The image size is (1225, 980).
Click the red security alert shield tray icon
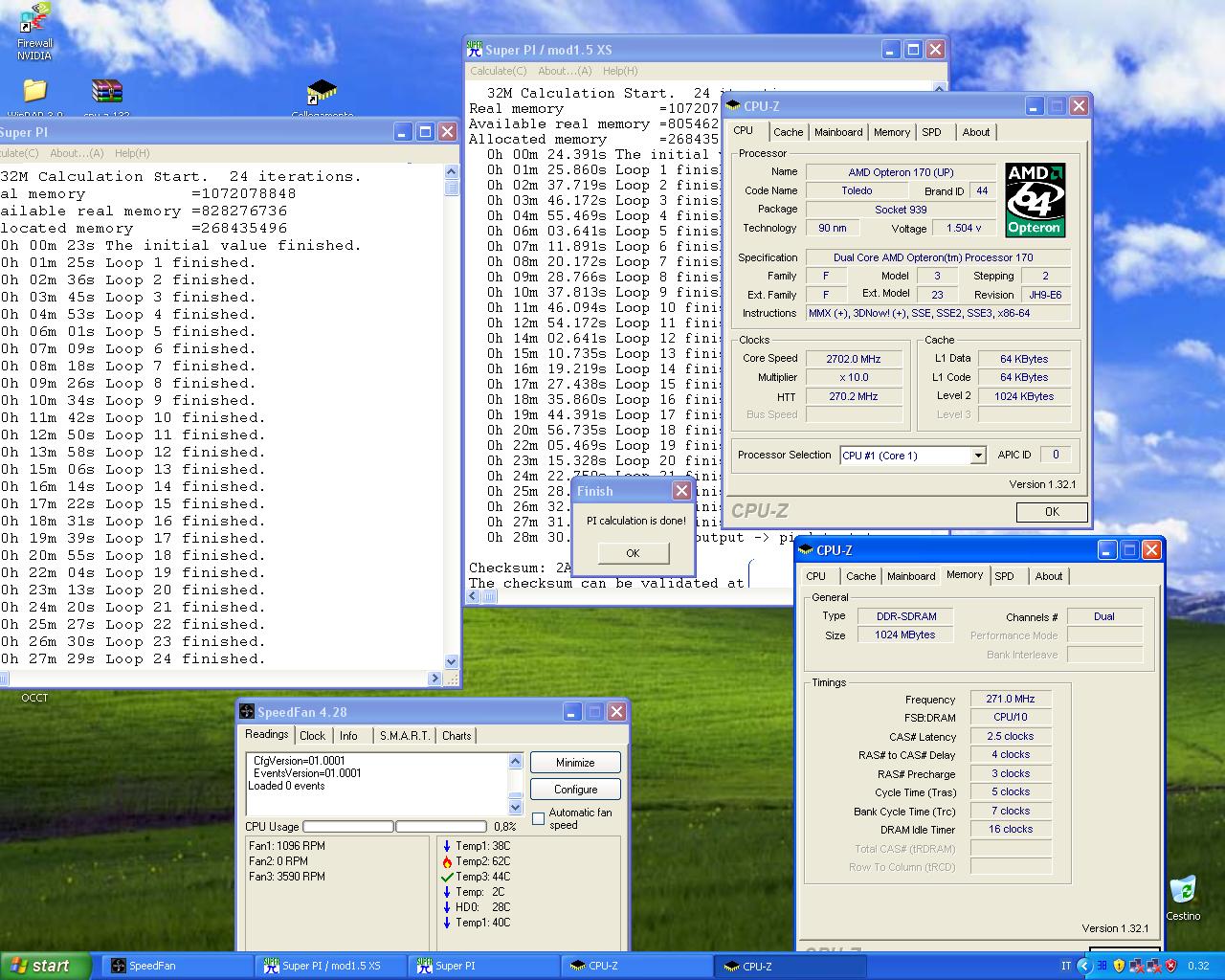pos(1170,966)
